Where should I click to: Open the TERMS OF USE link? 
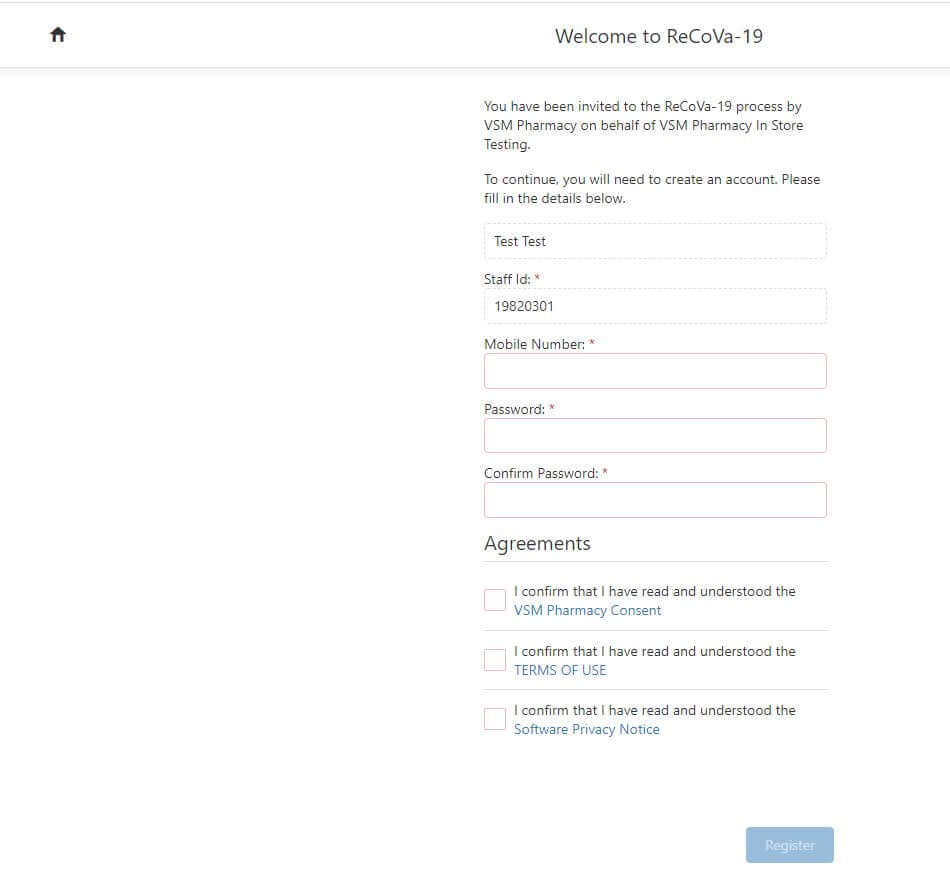[x=560, y=670]
